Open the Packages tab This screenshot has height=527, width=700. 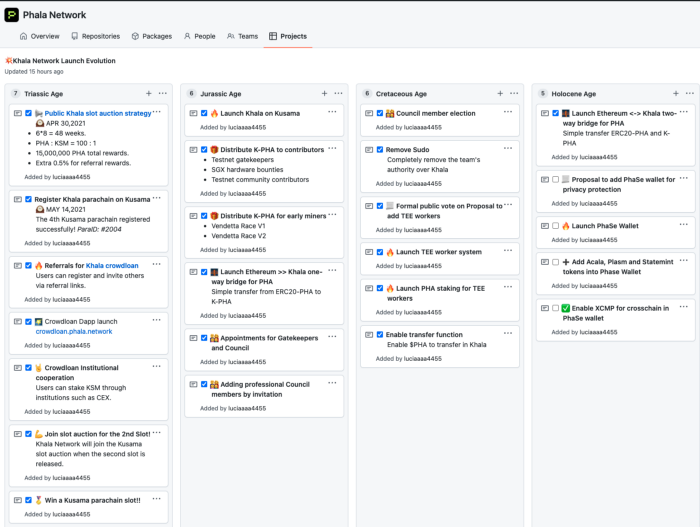(152, 36)
